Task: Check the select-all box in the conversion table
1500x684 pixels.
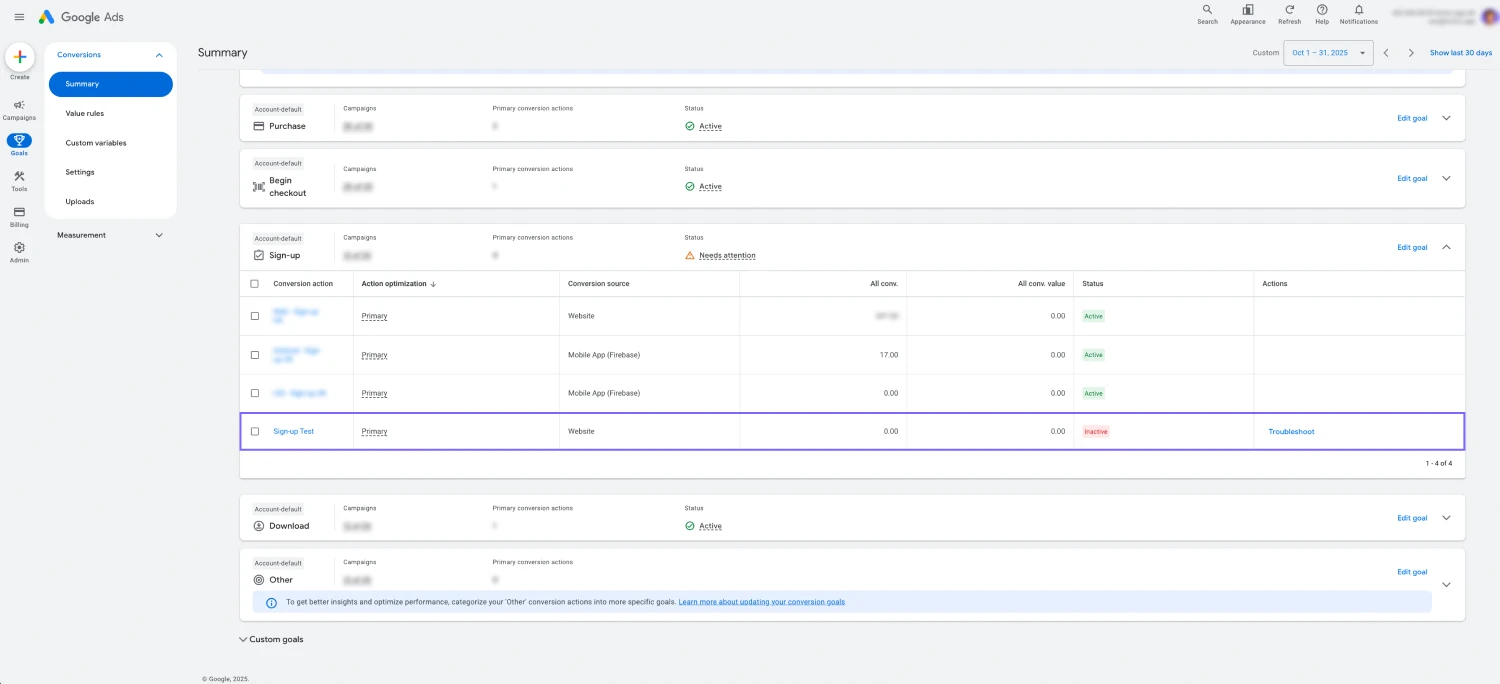Action: [255, 283]
